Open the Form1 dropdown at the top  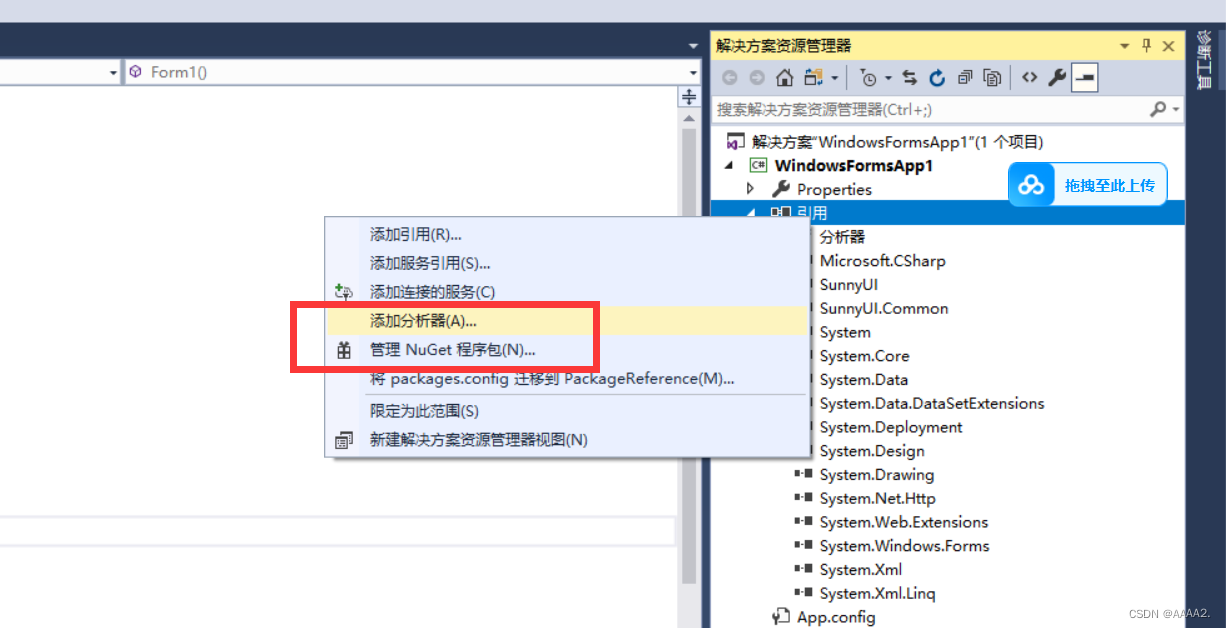694,72
